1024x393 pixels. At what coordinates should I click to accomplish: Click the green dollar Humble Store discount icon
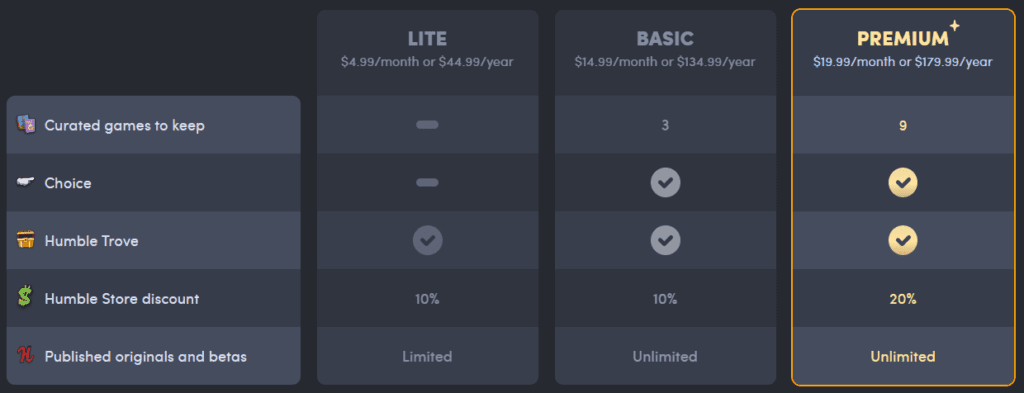click(x=25, y=298)
